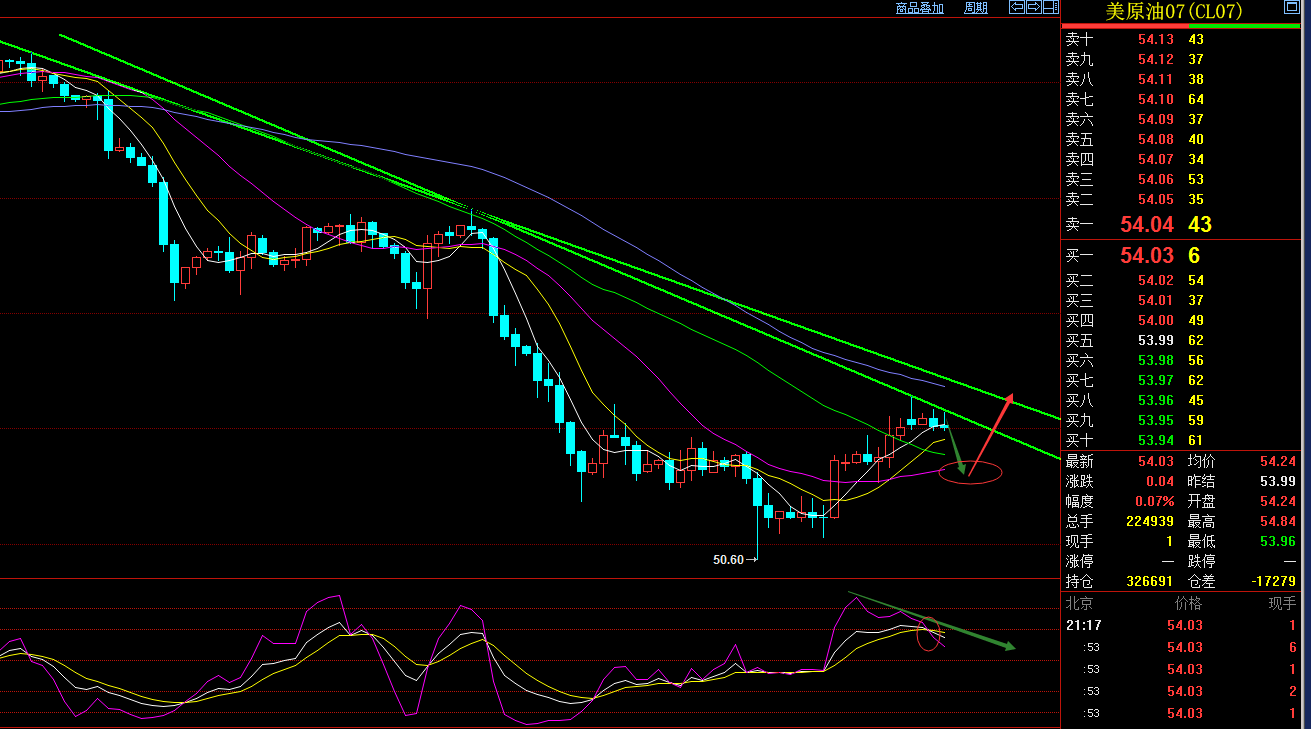This screenshot has height=729, width=1311.
Task: Click the 开盘 open price value
Action: pos(1278,501)
